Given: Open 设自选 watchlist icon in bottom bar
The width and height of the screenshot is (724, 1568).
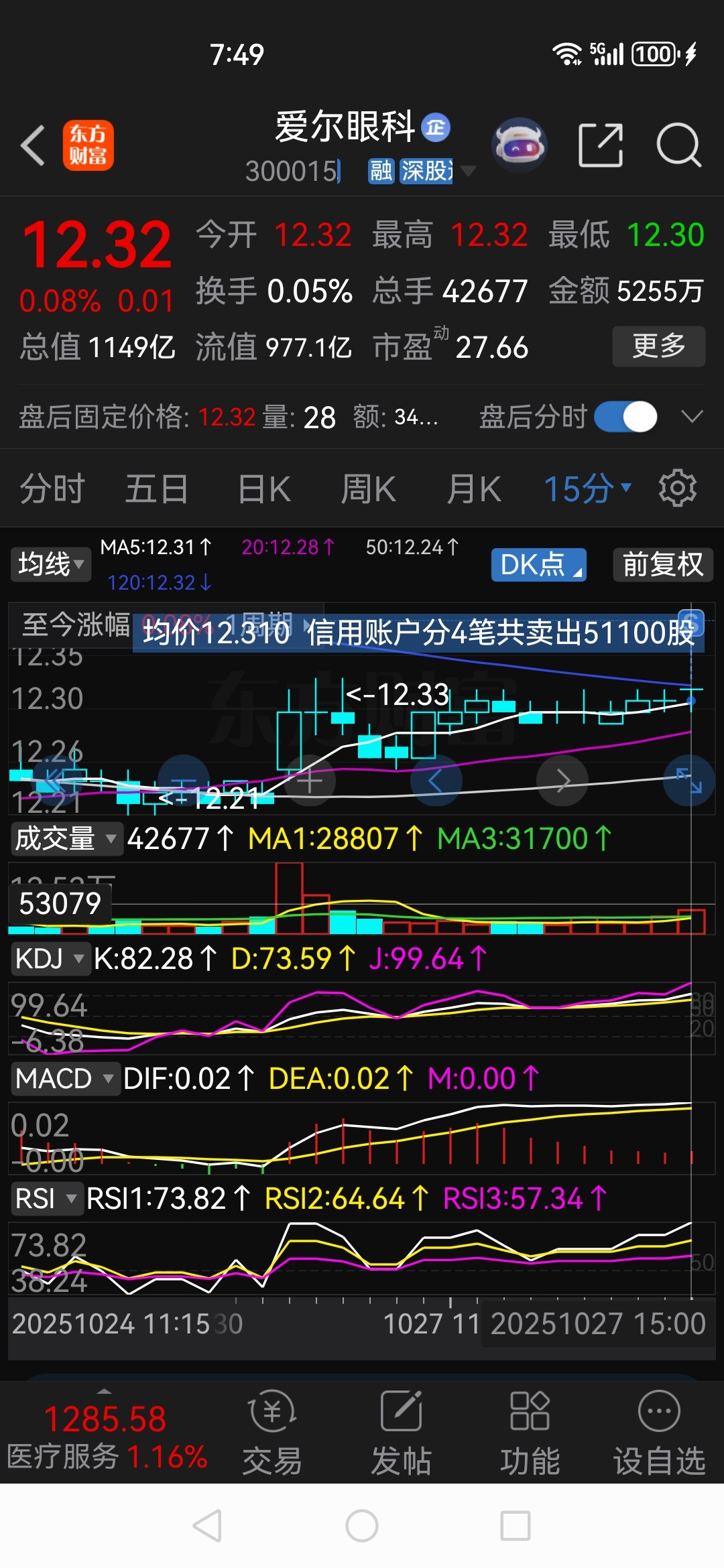Looking at the screenshot, I should [x=660, y=1433].
